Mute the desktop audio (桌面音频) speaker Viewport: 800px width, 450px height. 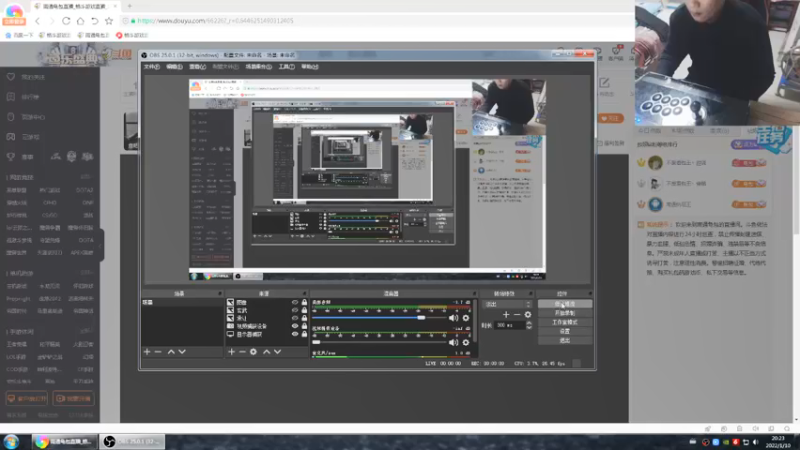pyautogui.click(x=453, y=318)
